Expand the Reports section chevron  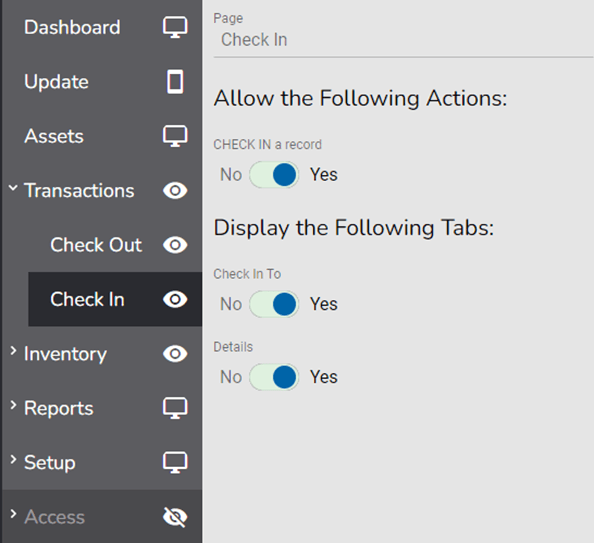point(13,405)
